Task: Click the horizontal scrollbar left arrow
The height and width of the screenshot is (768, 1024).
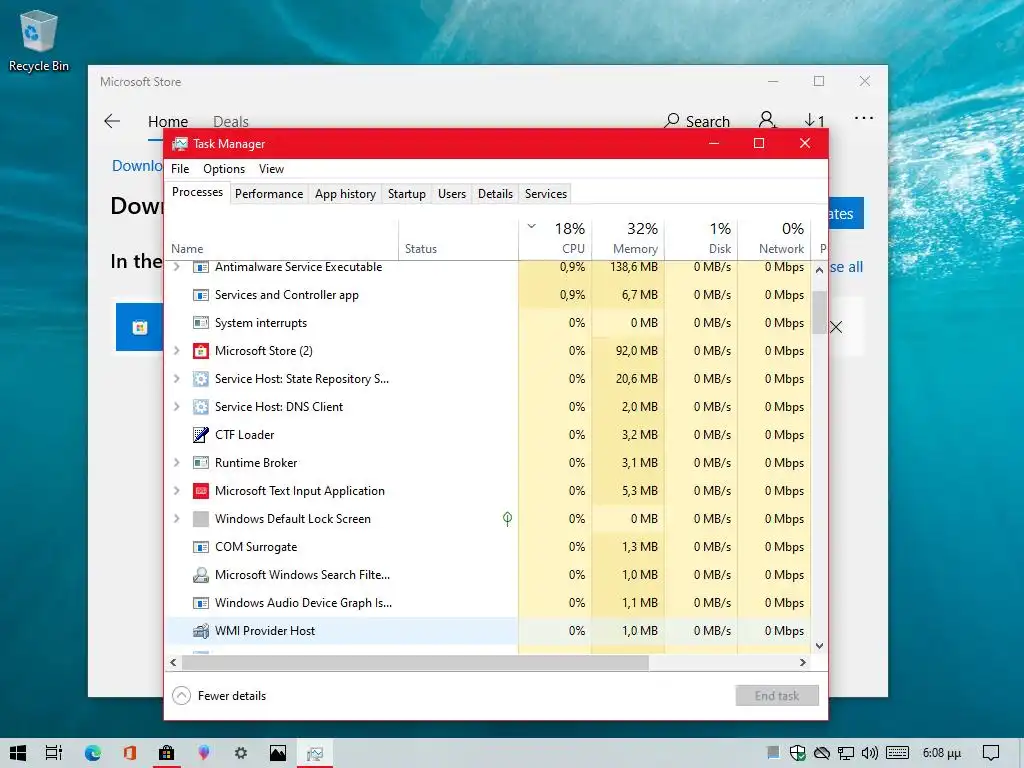Action: [173, 663]
